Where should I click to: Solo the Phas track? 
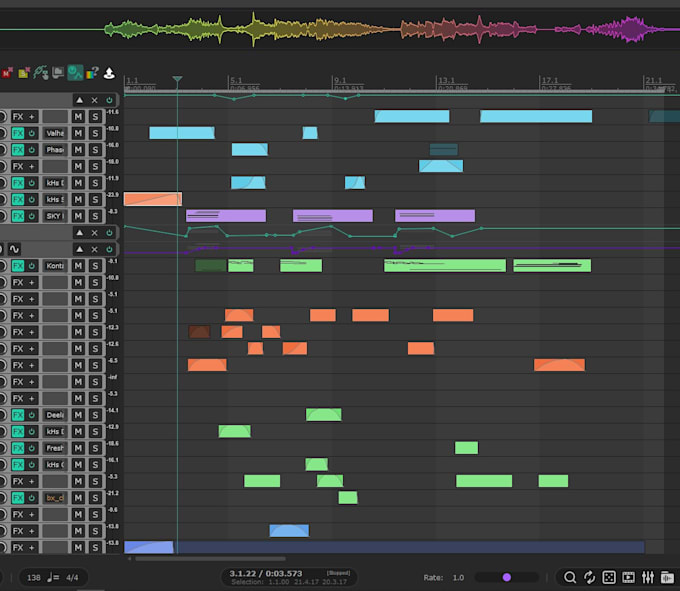click(x=95, y=150)
